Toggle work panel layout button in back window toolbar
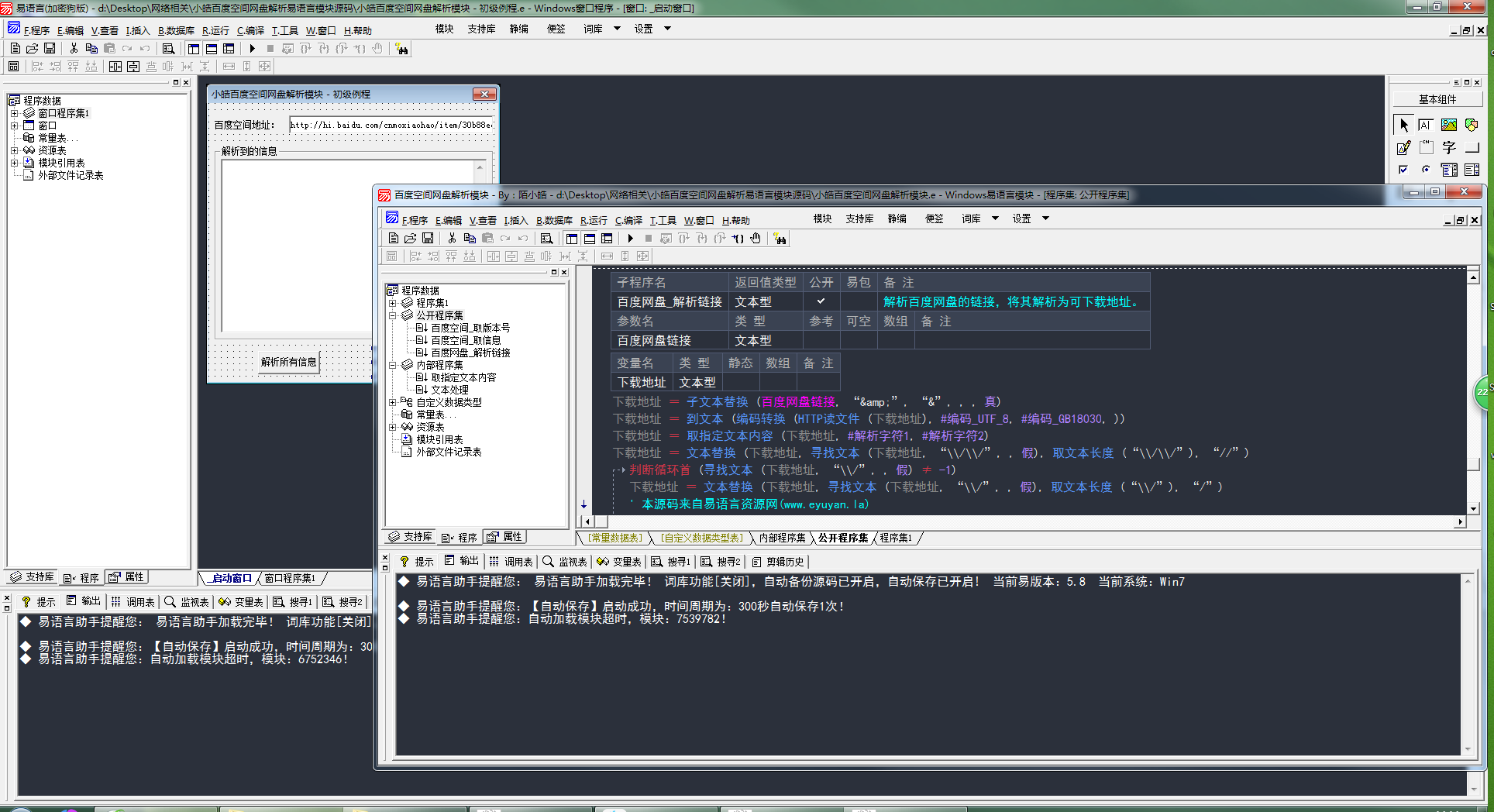Viewport: 1494px width, 812px height. (x=193, y=48)
